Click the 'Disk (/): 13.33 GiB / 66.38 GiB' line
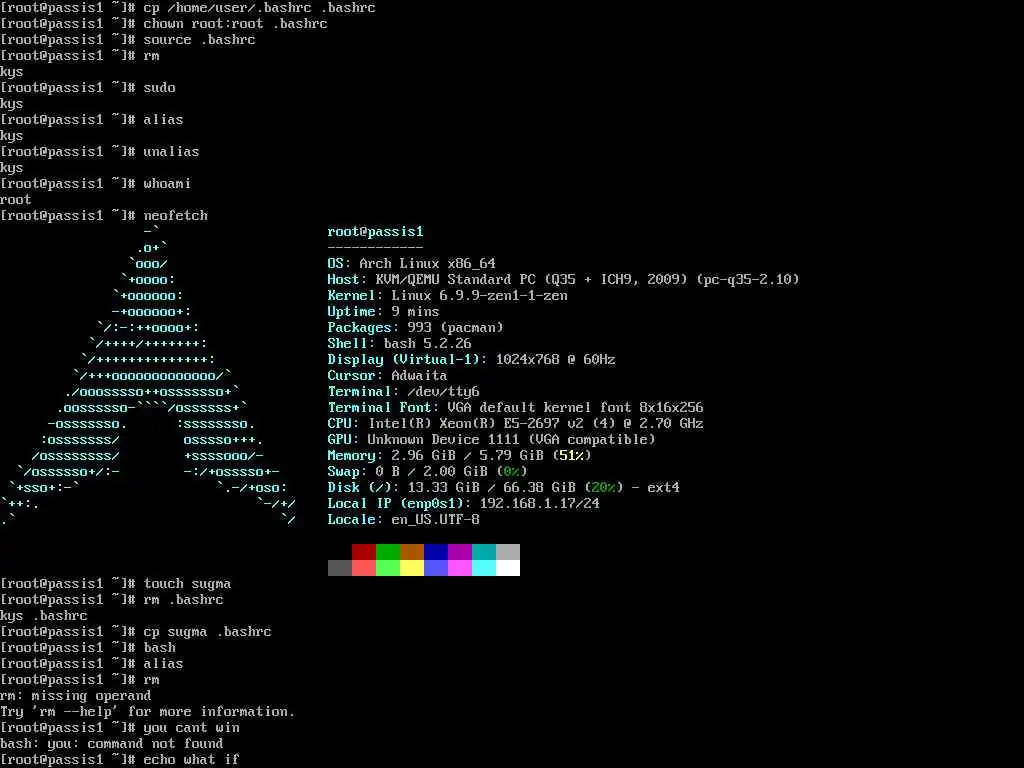Screen dimensions: 1024x768 pos(504,488)
